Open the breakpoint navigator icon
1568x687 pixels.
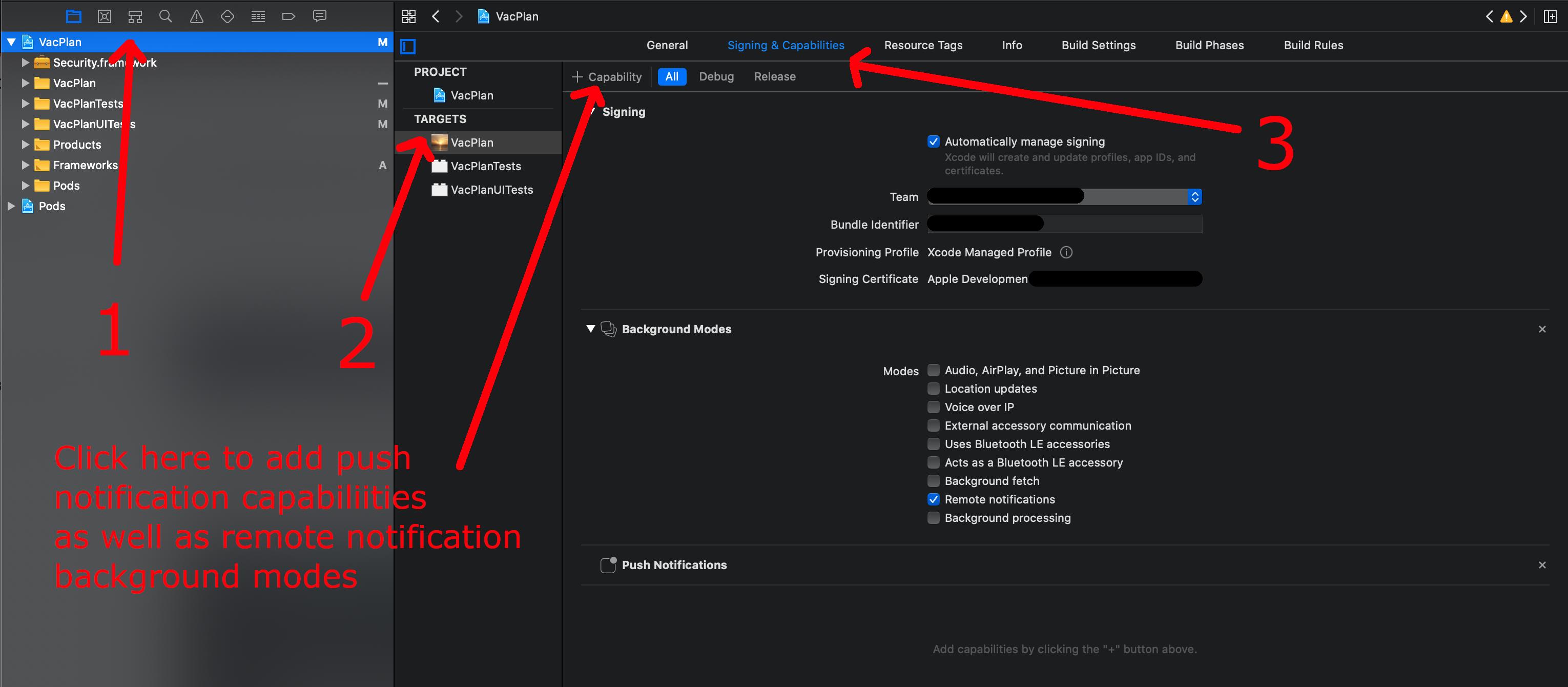(x=288, y=16)
